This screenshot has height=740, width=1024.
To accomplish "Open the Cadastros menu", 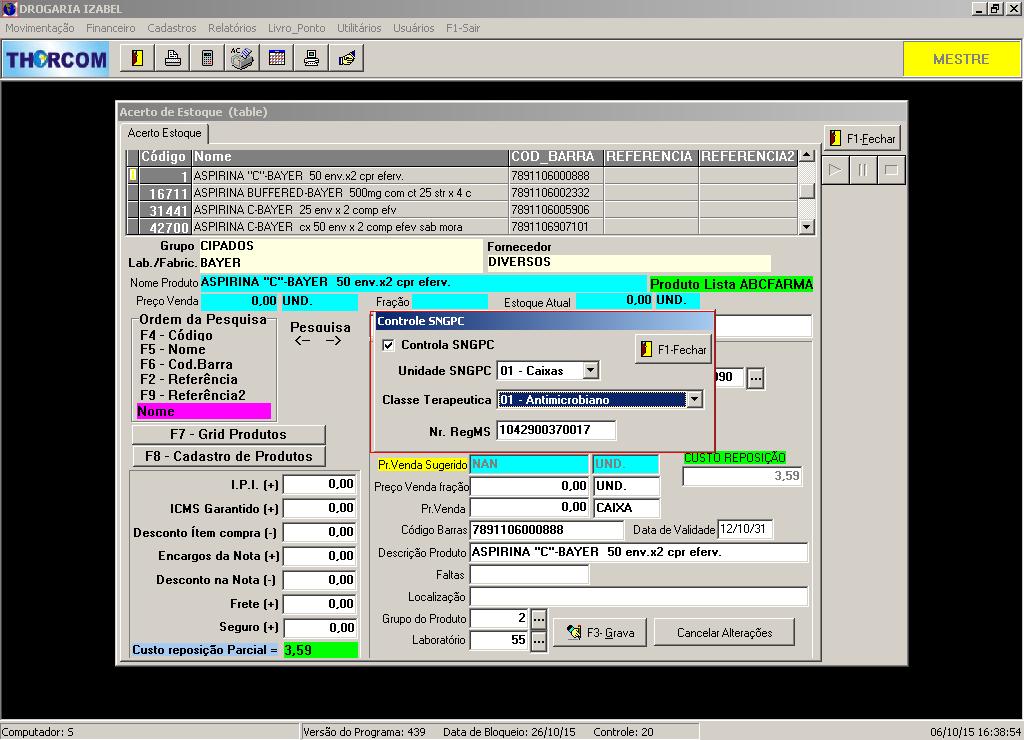I will (172, 28).
